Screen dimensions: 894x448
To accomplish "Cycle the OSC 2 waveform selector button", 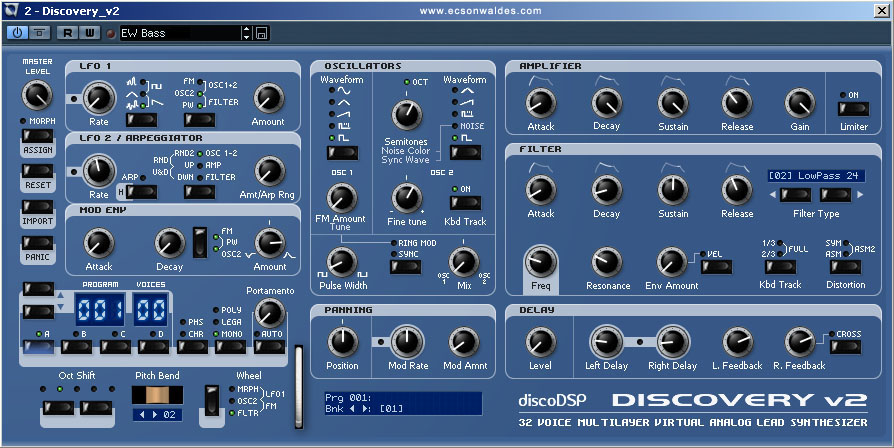I will 465,152.
